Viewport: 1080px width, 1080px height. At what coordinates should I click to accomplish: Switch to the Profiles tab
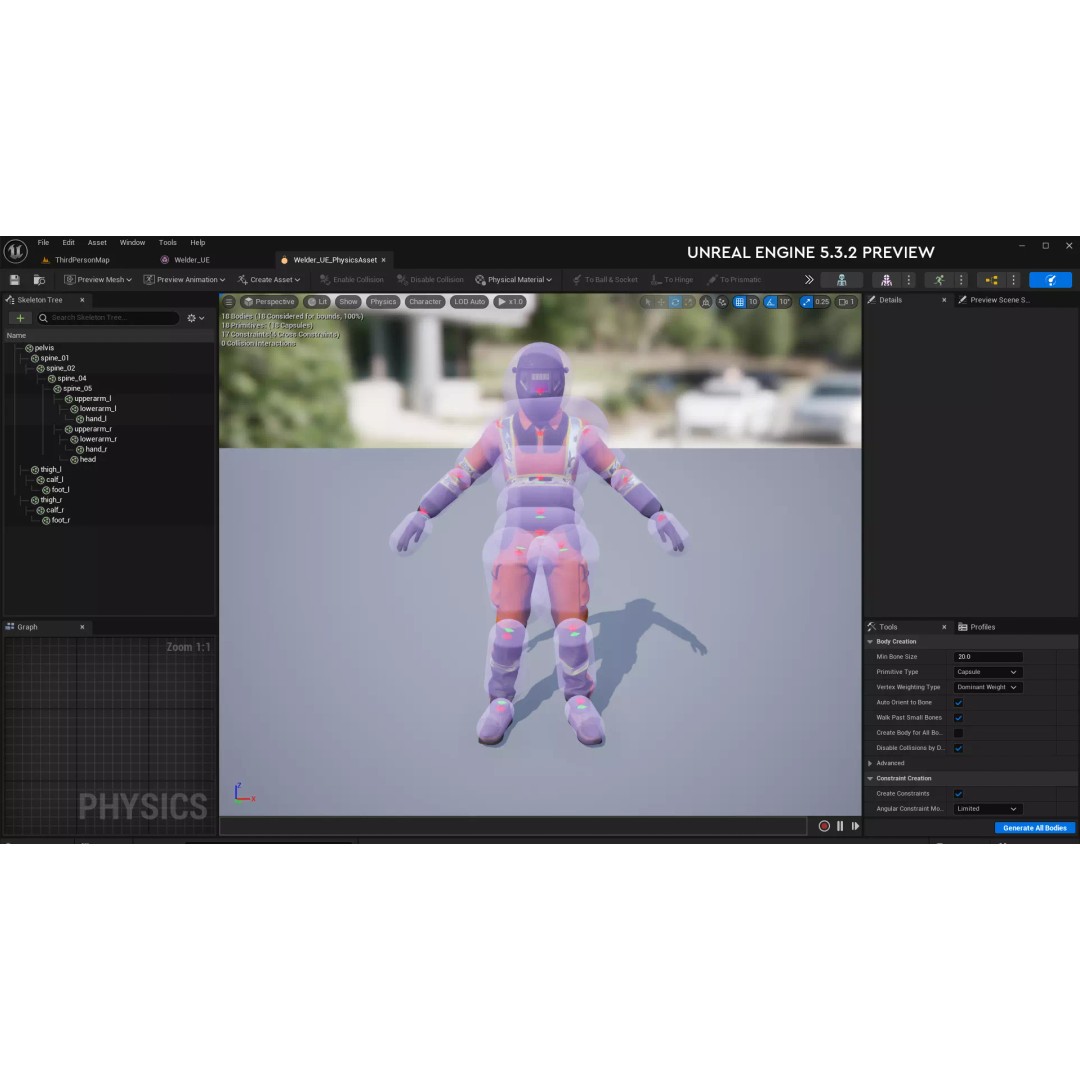[x=977, y=627]
